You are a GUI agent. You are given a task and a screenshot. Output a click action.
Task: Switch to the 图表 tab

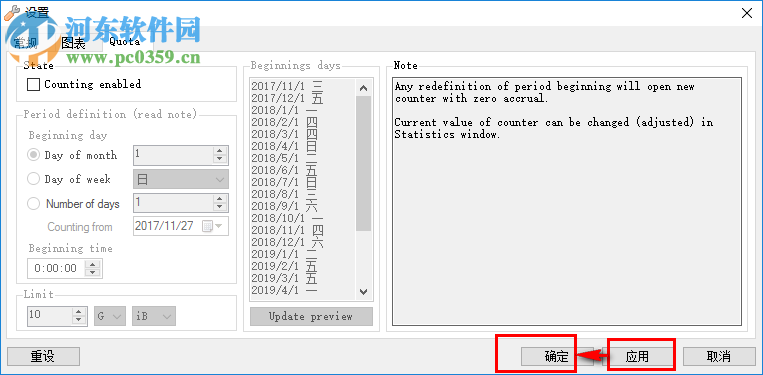tap(73, 43)
